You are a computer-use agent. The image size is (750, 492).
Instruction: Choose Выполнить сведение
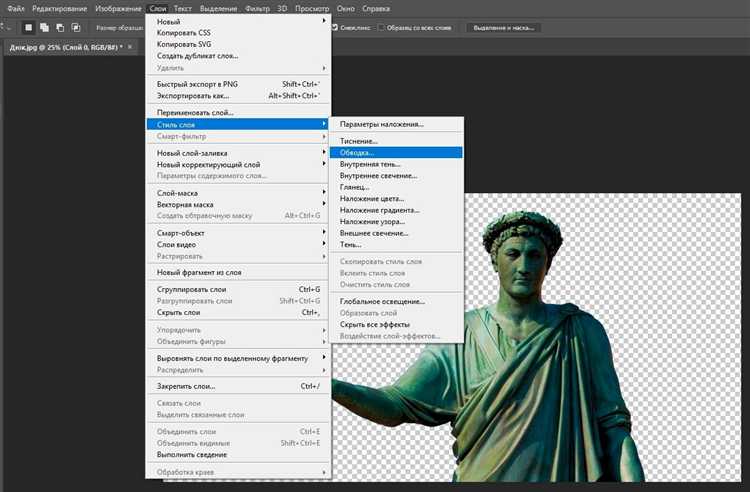click(238, 455)
